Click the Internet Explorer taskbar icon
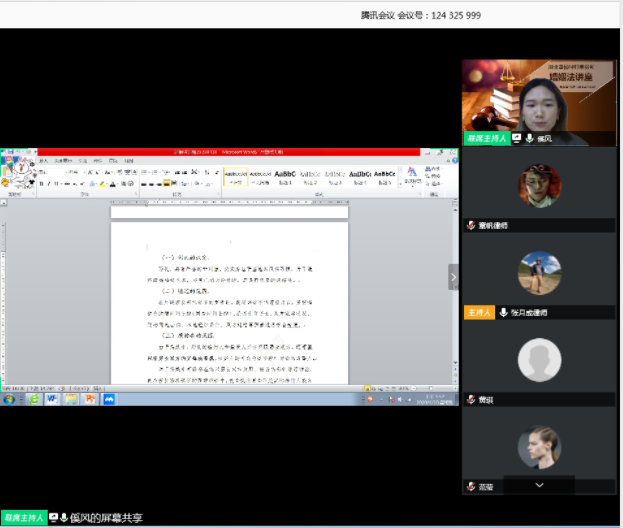This screenshot has width=623, height=528. [x=33, y=398]
